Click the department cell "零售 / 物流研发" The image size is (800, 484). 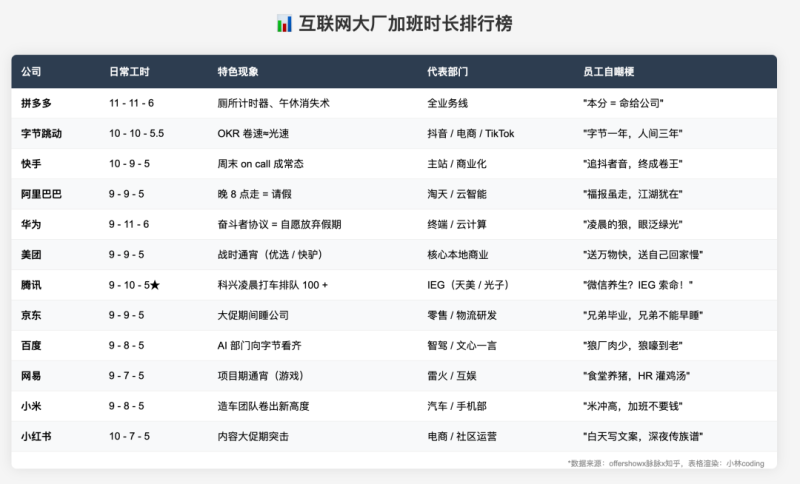click(x=462, y=315)
